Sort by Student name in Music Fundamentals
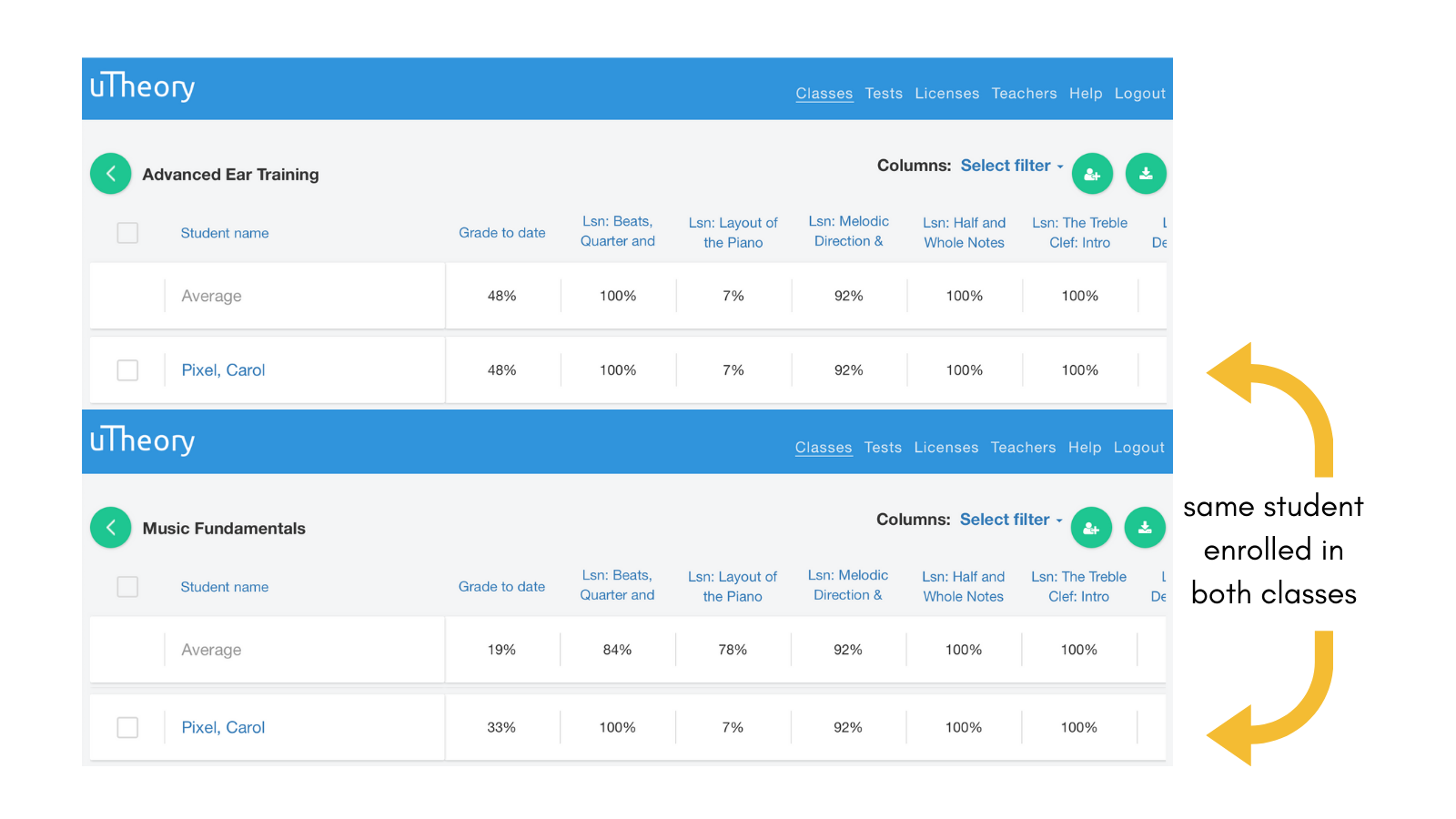This screenshot has width=1456, height=819. point(225,587)
